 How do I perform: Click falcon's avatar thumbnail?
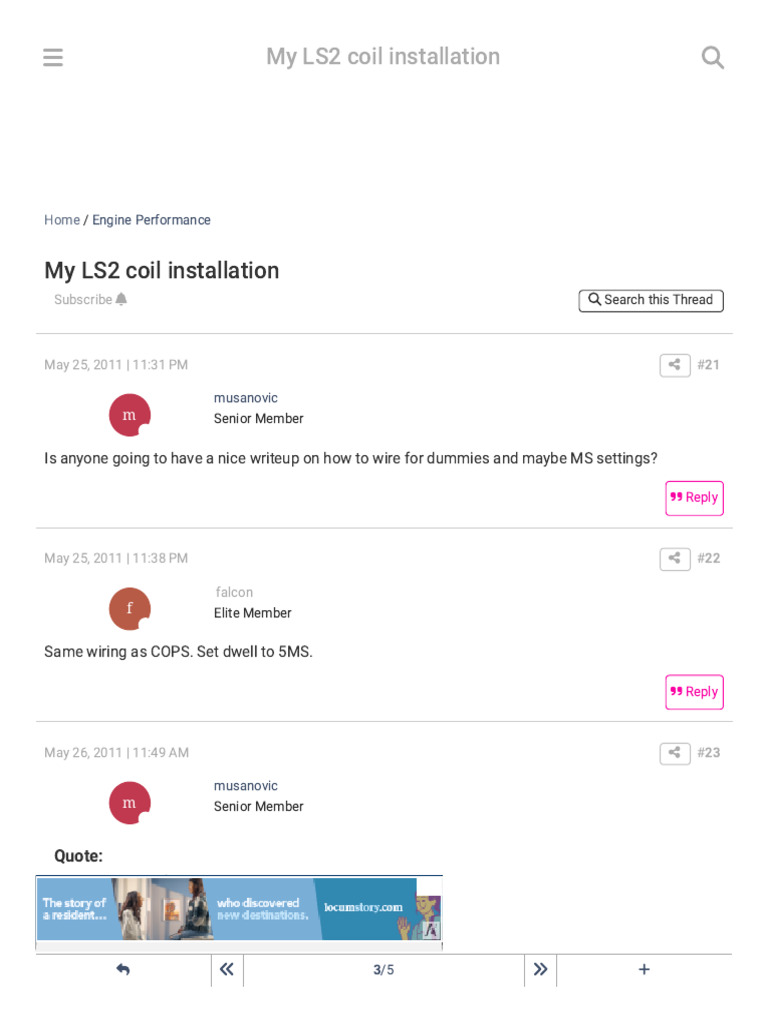coord(130,608)
